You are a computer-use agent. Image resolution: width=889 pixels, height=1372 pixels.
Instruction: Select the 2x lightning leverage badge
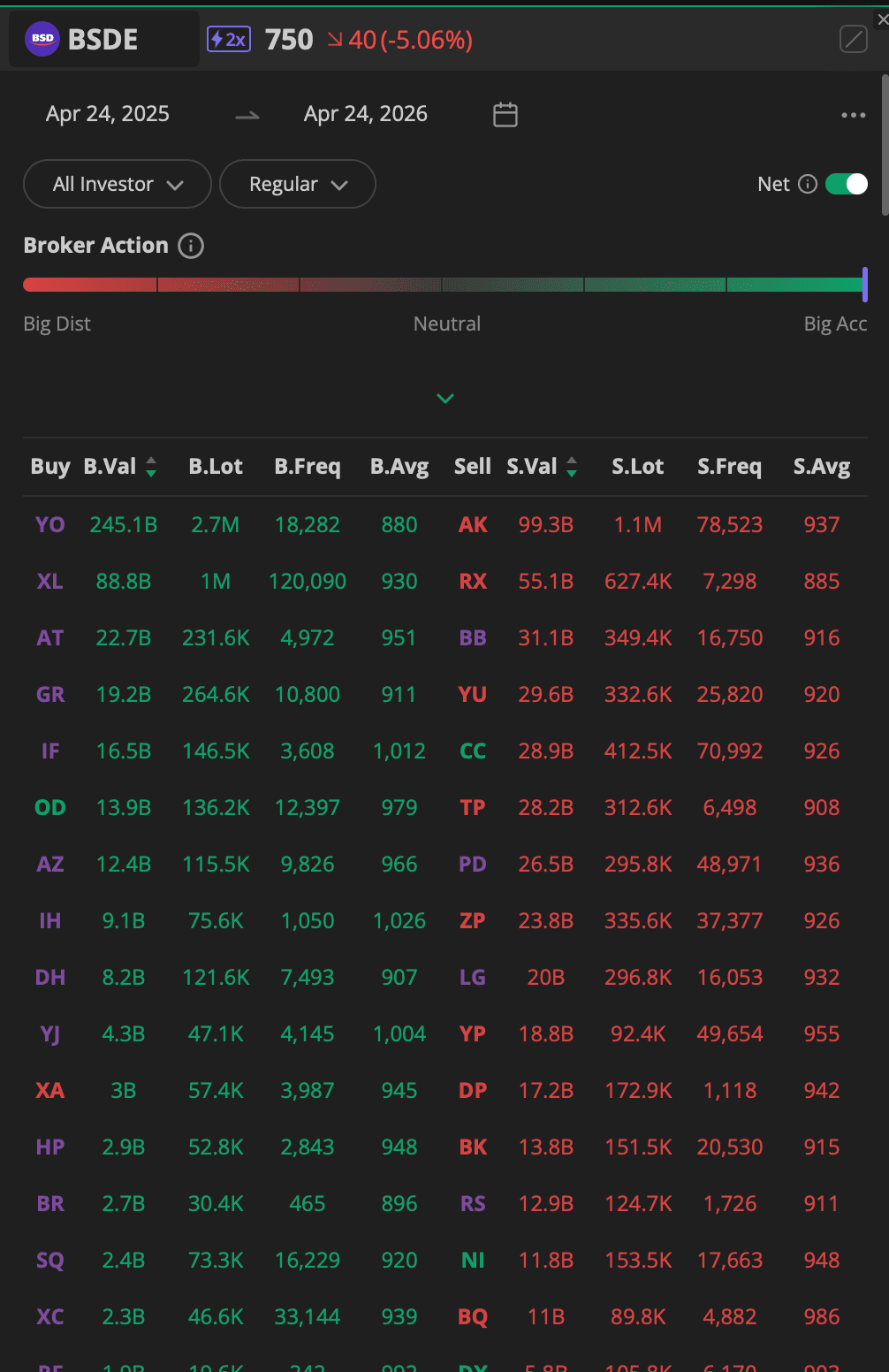coord(228,39)
